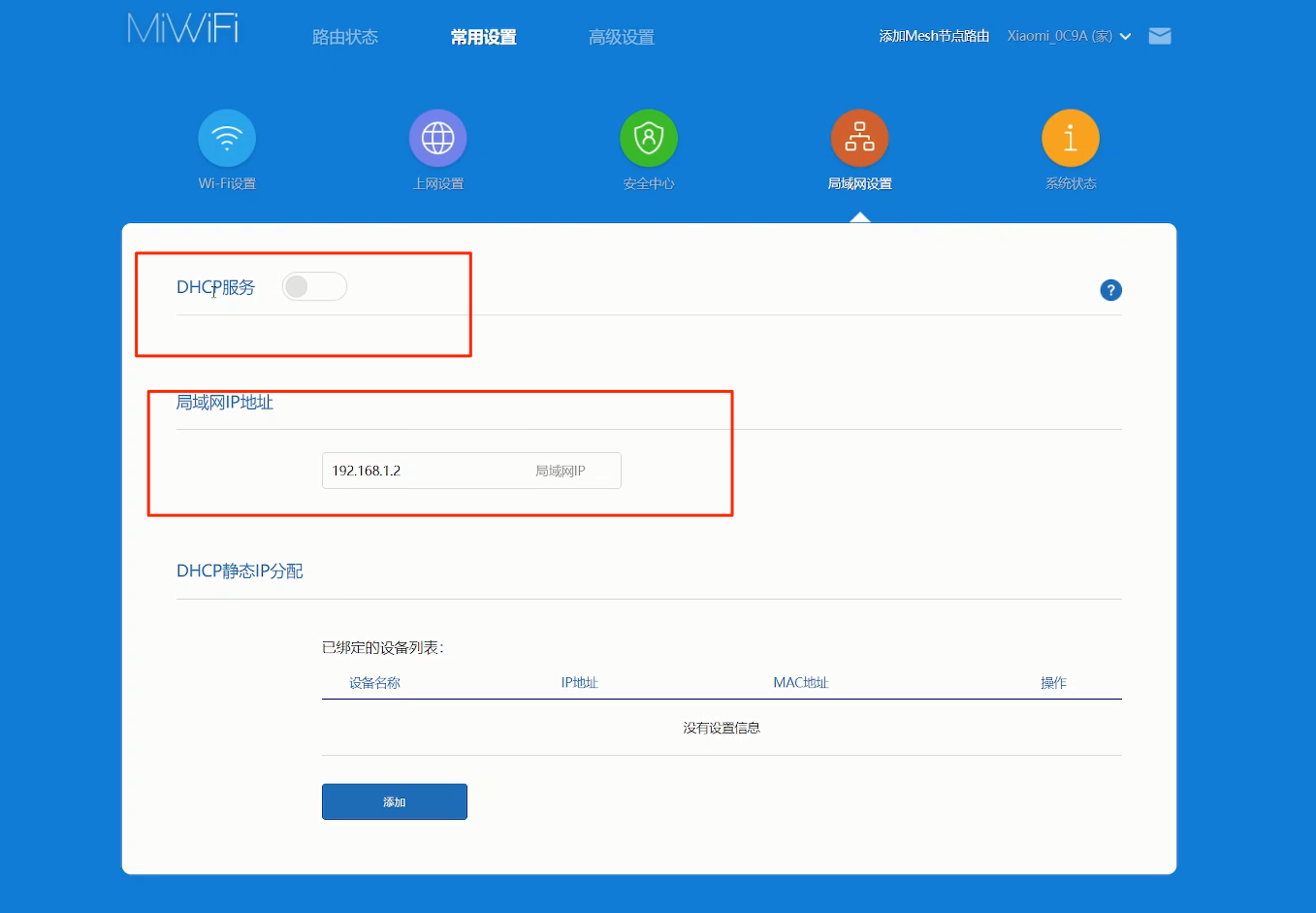
Task: Click the 添加 button to add static IP
Action: point(394,801)
